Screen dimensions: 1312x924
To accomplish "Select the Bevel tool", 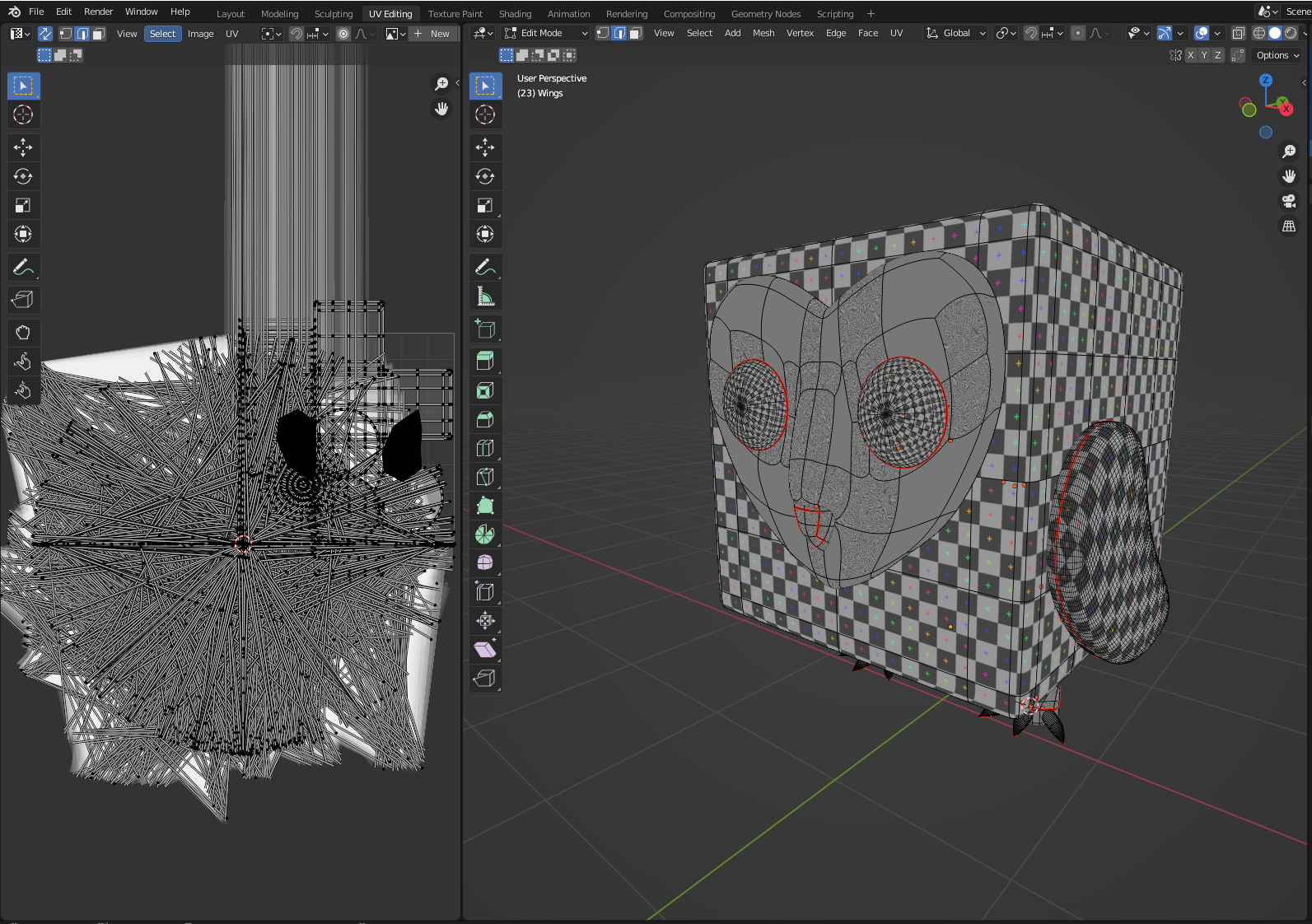I will pyautogui.click(x=485, y=419).
